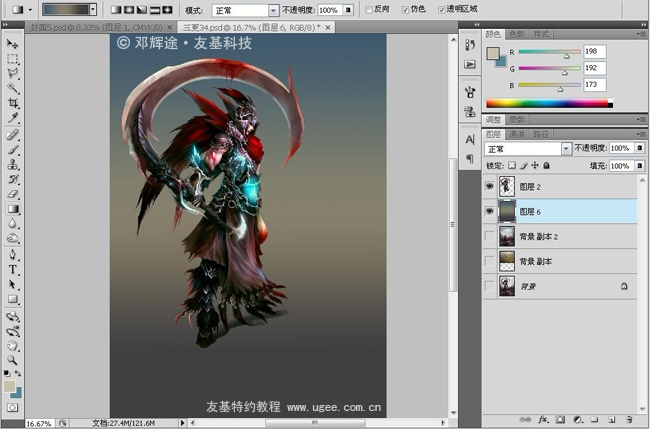Show layer 背景 副本 2
Screen dimensions: 650x429
coord(490,236)
